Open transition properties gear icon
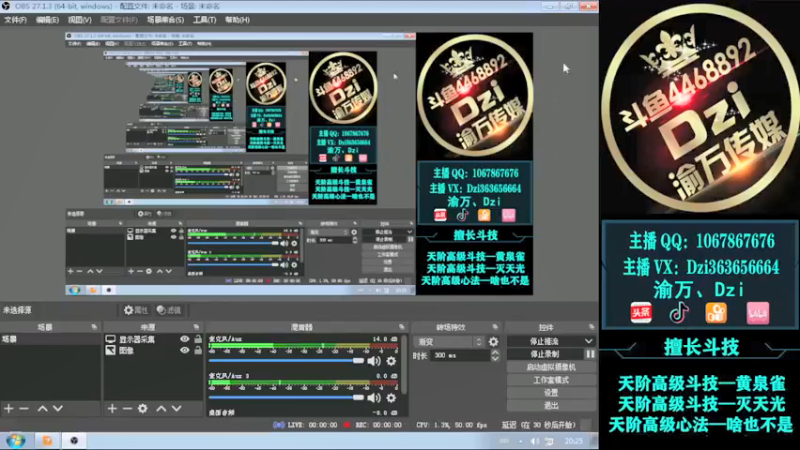 (493, 342)
